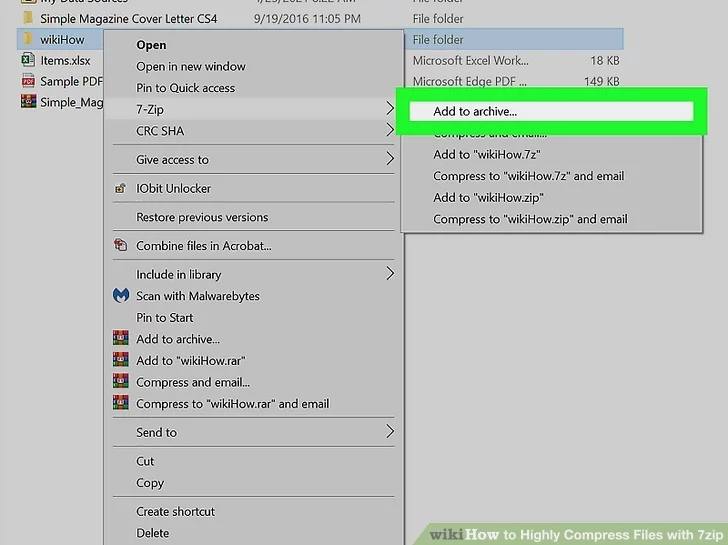Click the IObit Unlocker icon

pyautogui.click(x=121, y=188)
